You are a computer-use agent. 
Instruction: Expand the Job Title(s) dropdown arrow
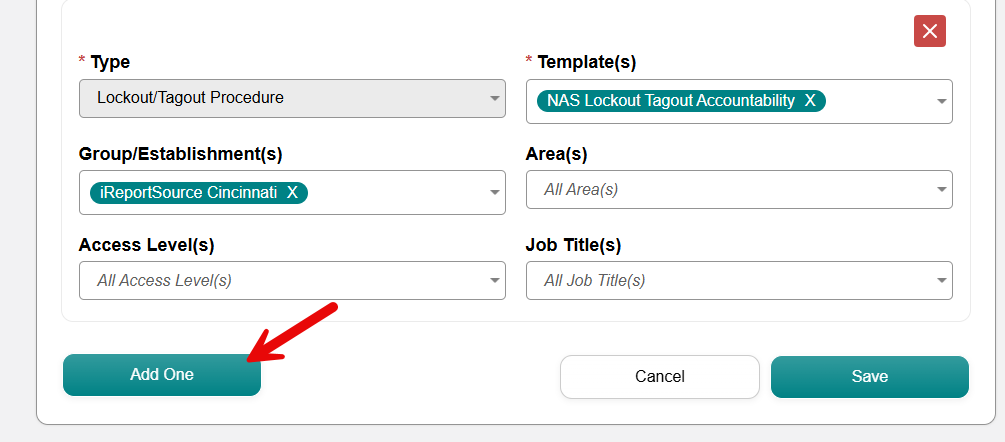tap(942, 281)
